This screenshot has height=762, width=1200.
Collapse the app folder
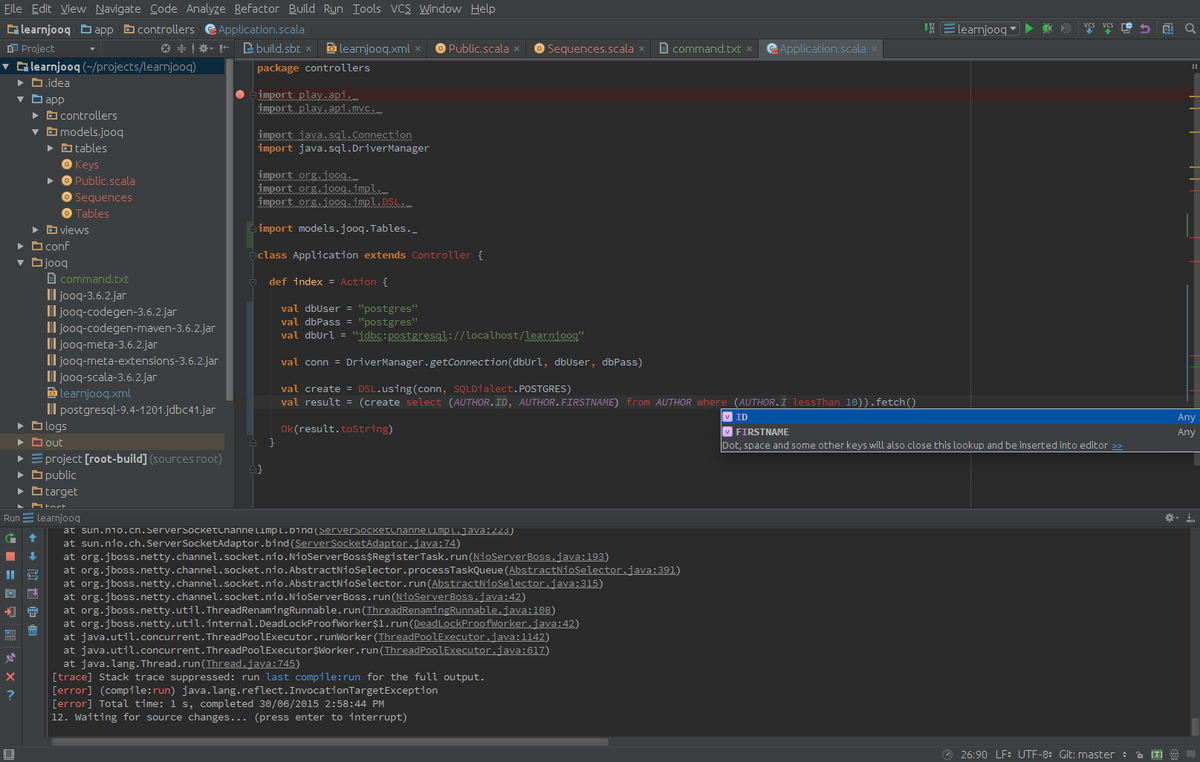click(22, 99)
